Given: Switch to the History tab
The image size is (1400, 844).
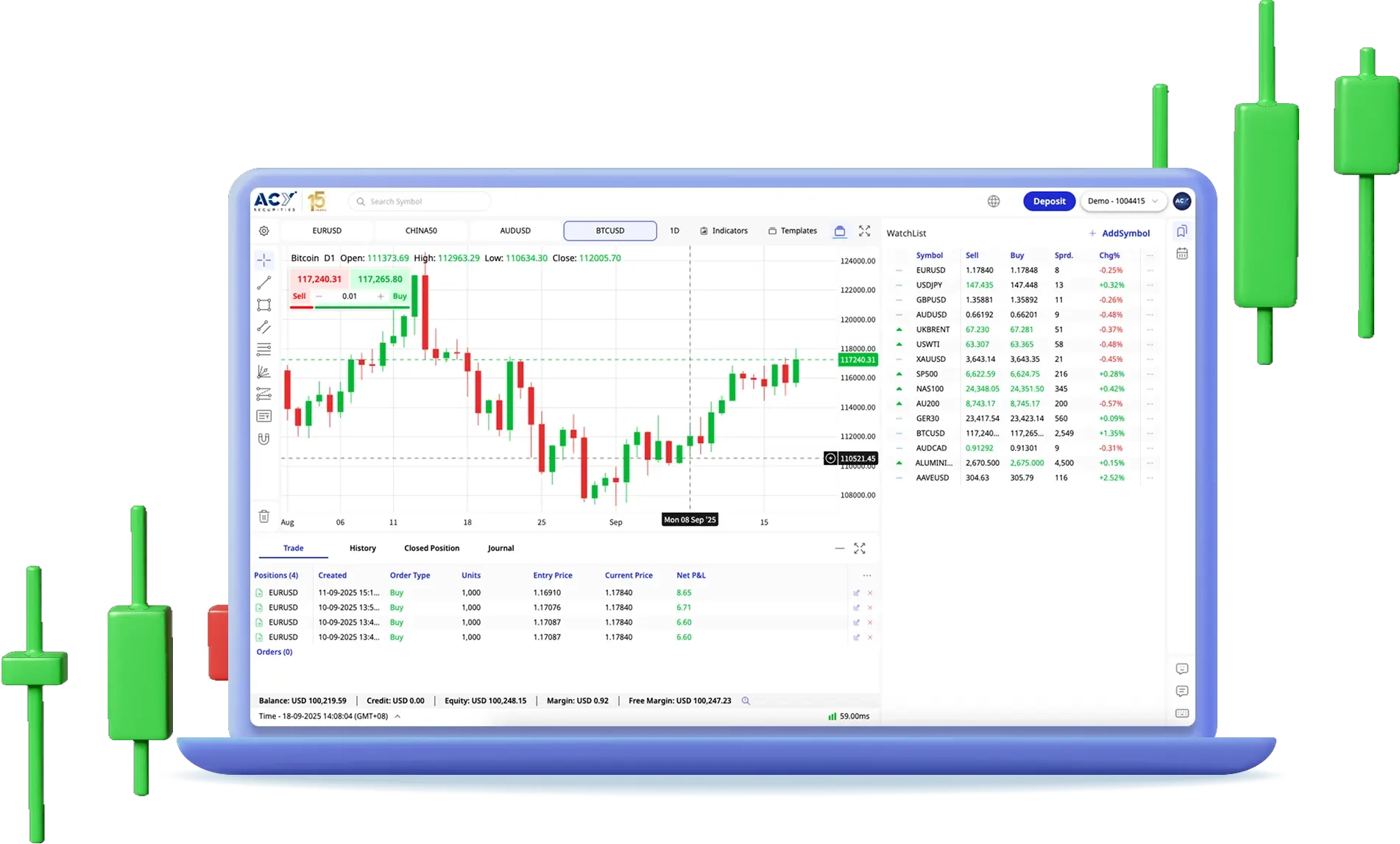Looking at the screenshot, I should coord(362,548).
